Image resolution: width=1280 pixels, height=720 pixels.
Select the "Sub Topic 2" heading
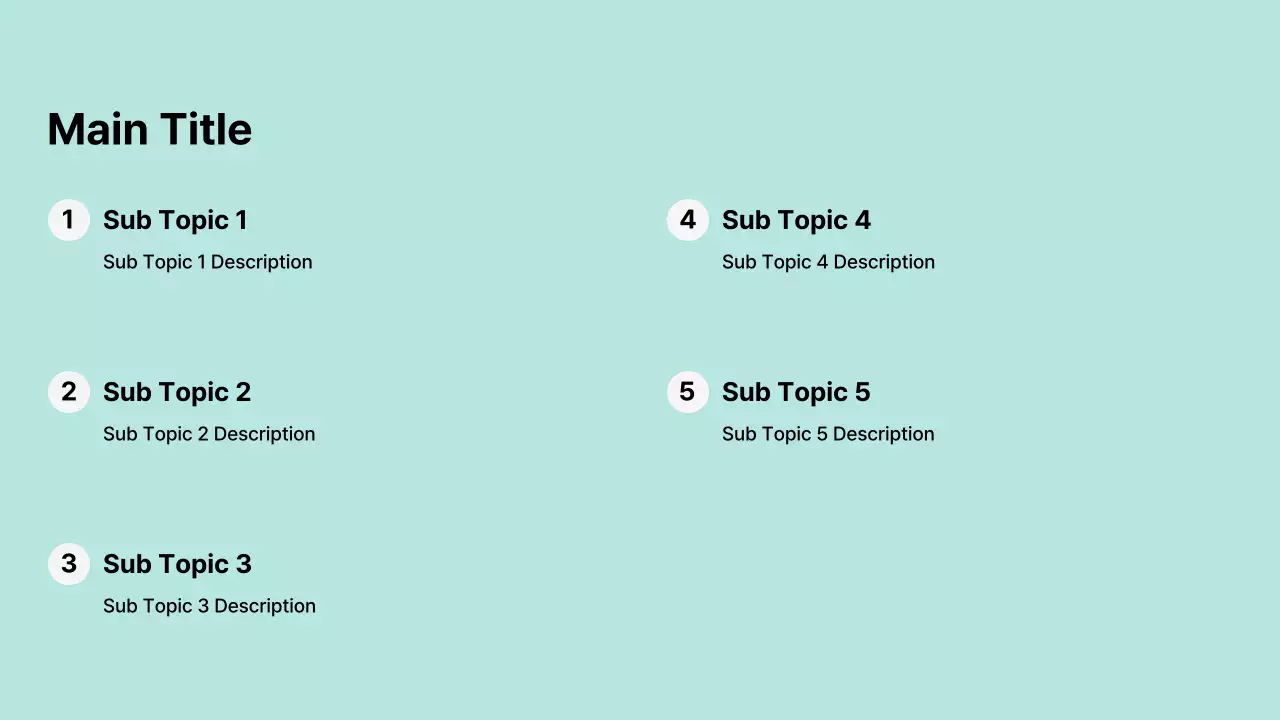[x=177, y=392]
